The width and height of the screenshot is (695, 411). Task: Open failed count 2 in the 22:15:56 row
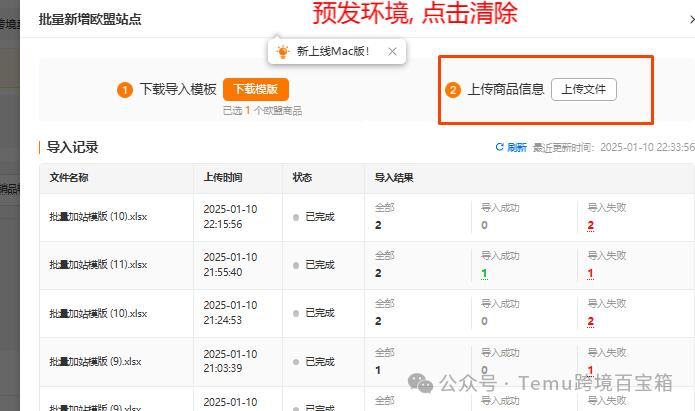click(x=590, y=226)
